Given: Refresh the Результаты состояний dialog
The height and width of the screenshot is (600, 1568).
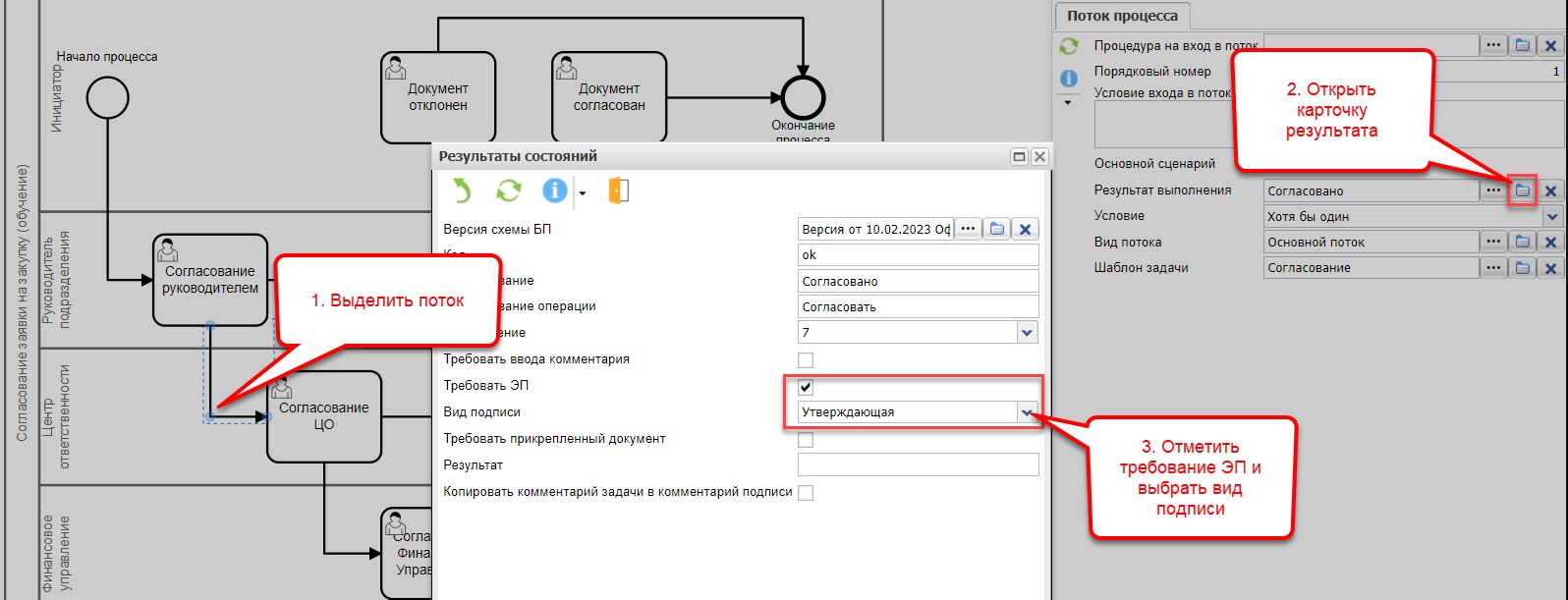Looking at the screenshot, I should pyautogui.click(x=508, y=191).
